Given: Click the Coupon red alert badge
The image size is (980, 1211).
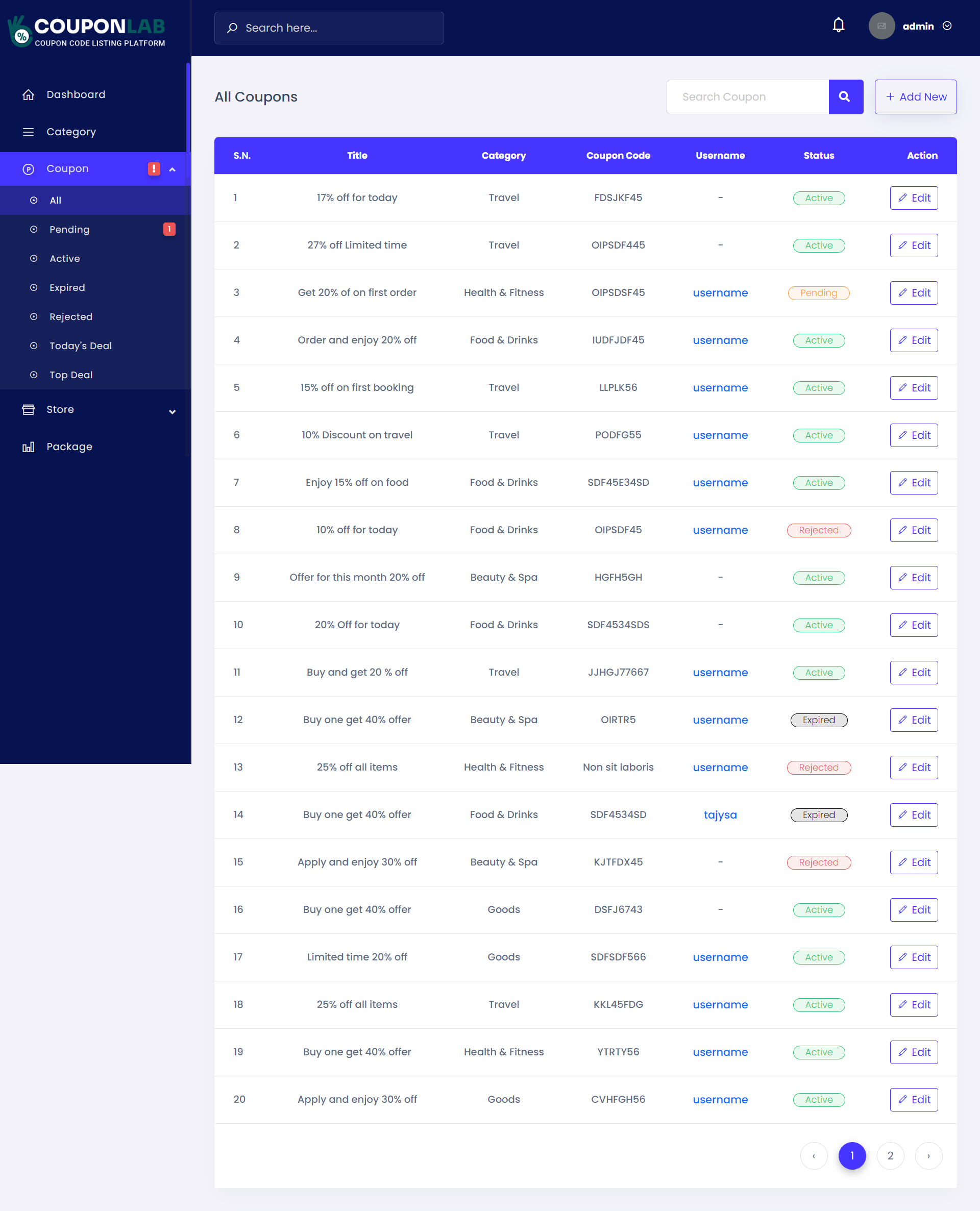Looking at the screenshot, I should click(154, 169).
